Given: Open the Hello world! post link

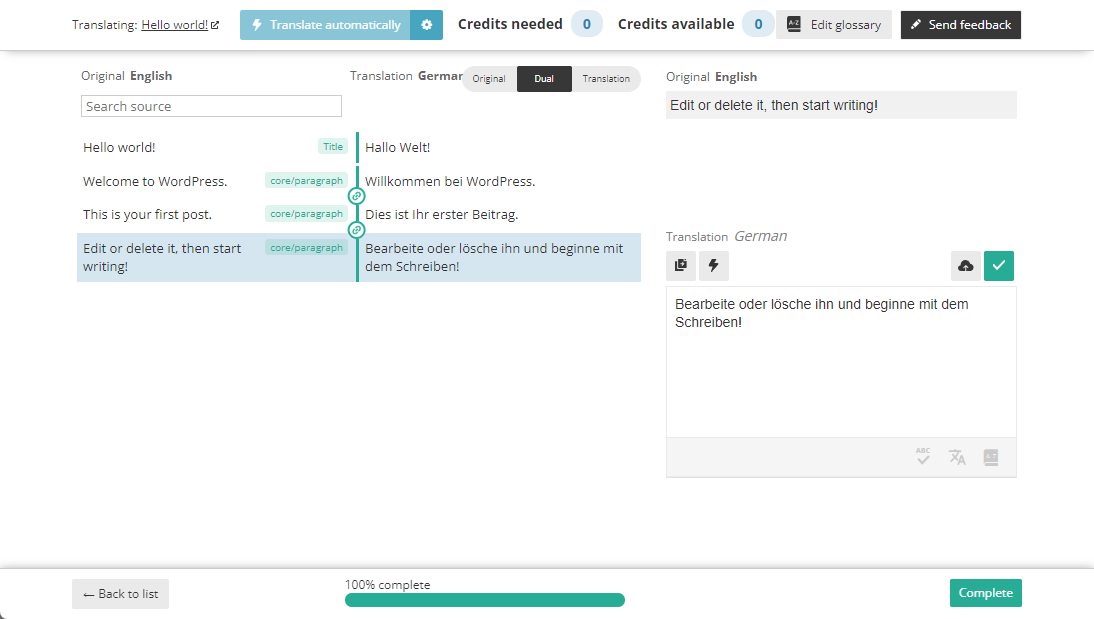Looking at the screenshot, I should click(x=175, y=25).
